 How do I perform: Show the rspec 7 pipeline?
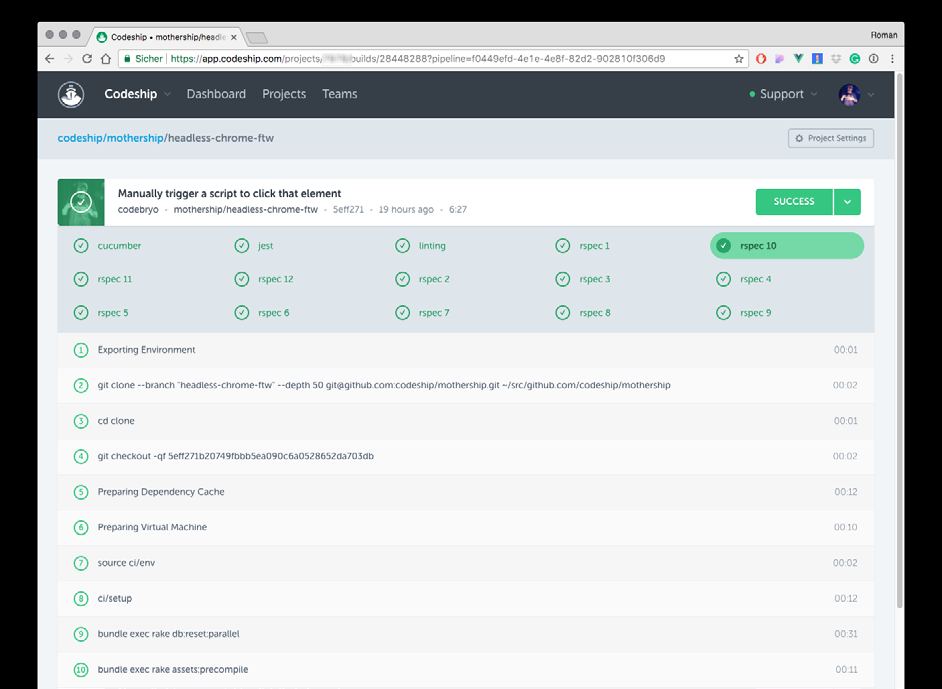422,313
